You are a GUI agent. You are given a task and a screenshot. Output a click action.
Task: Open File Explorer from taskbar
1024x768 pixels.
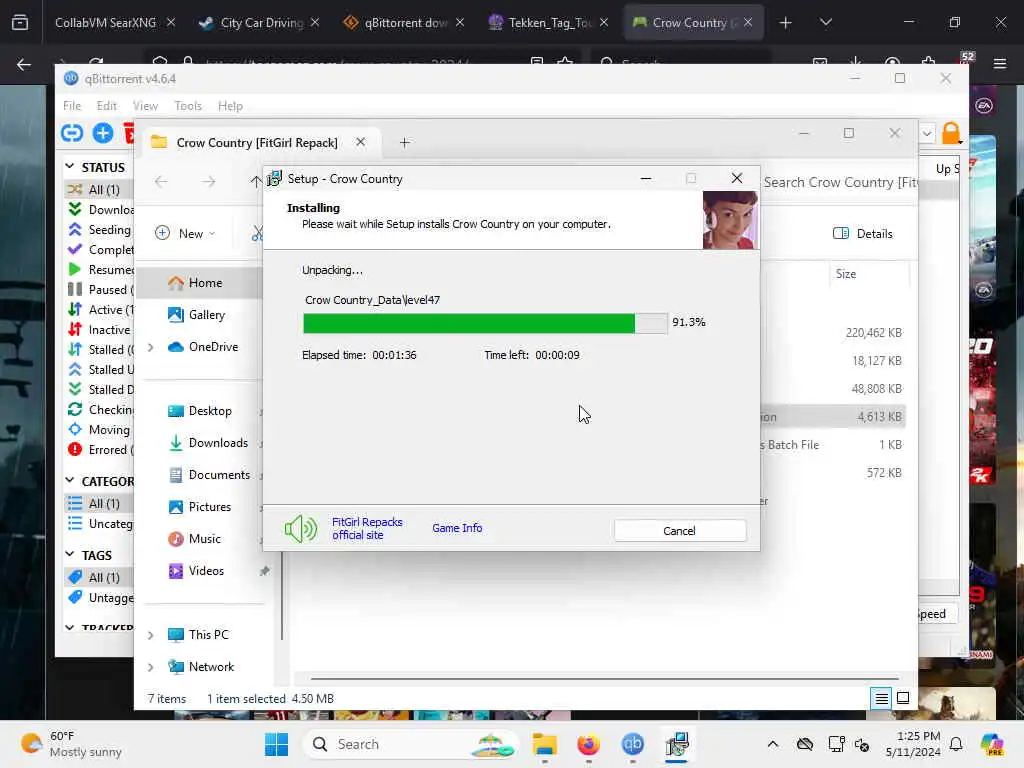point(544,744)
